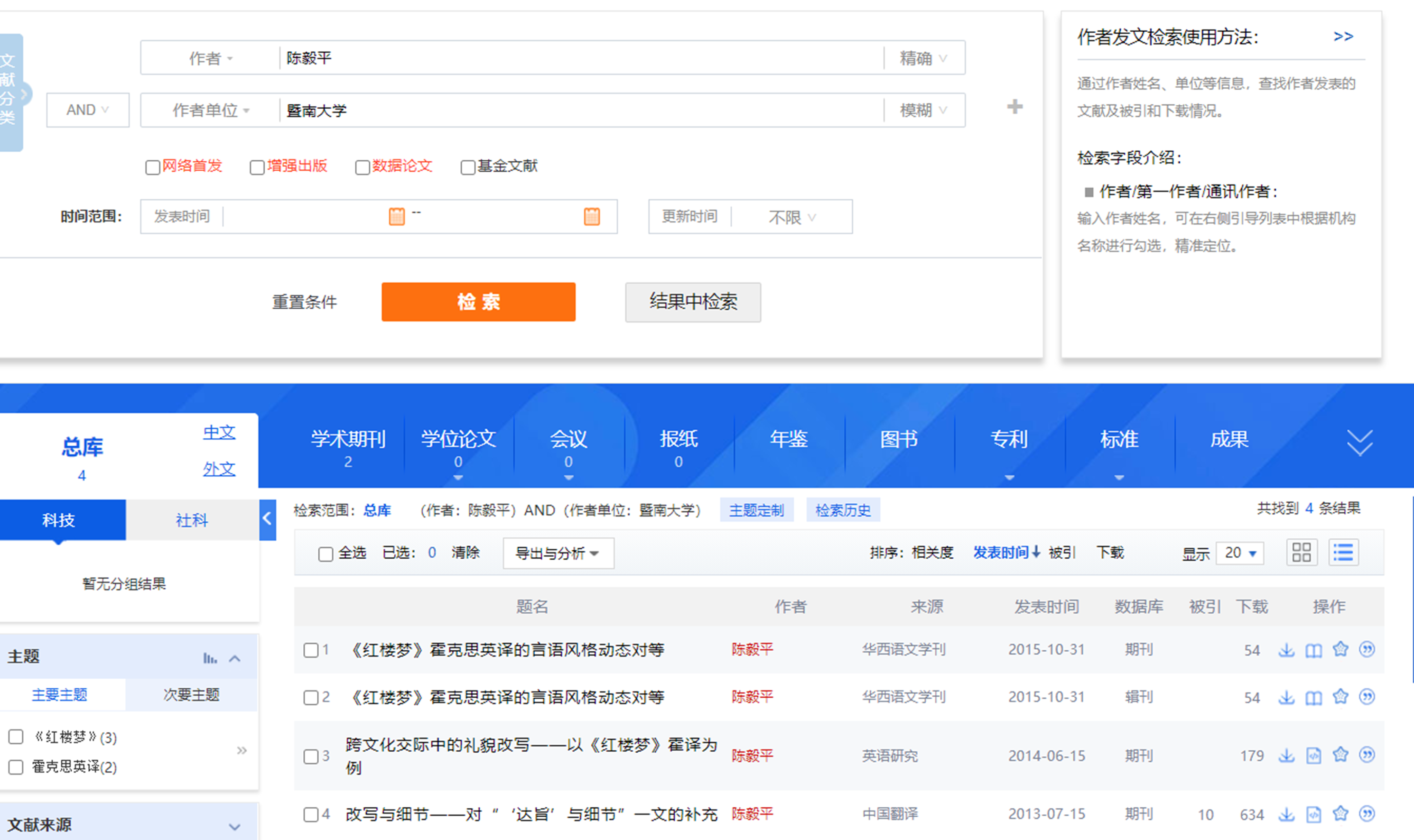1414x840 pixels.
Task: Switch to 专利 tab
Action: coord(1009,440)
